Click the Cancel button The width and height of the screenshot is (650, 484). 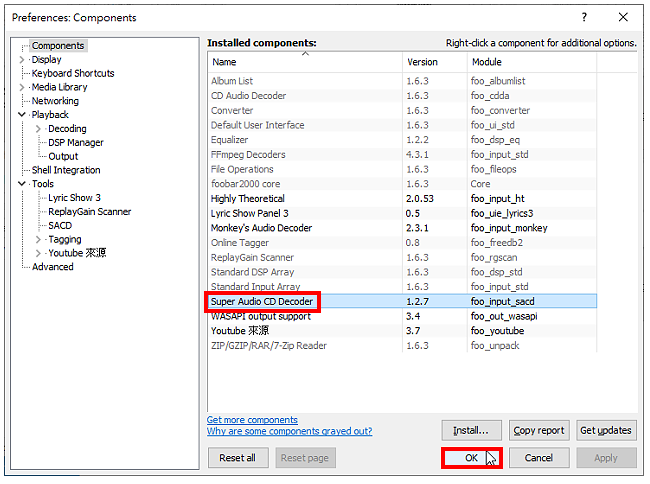[x=539, y=458]
